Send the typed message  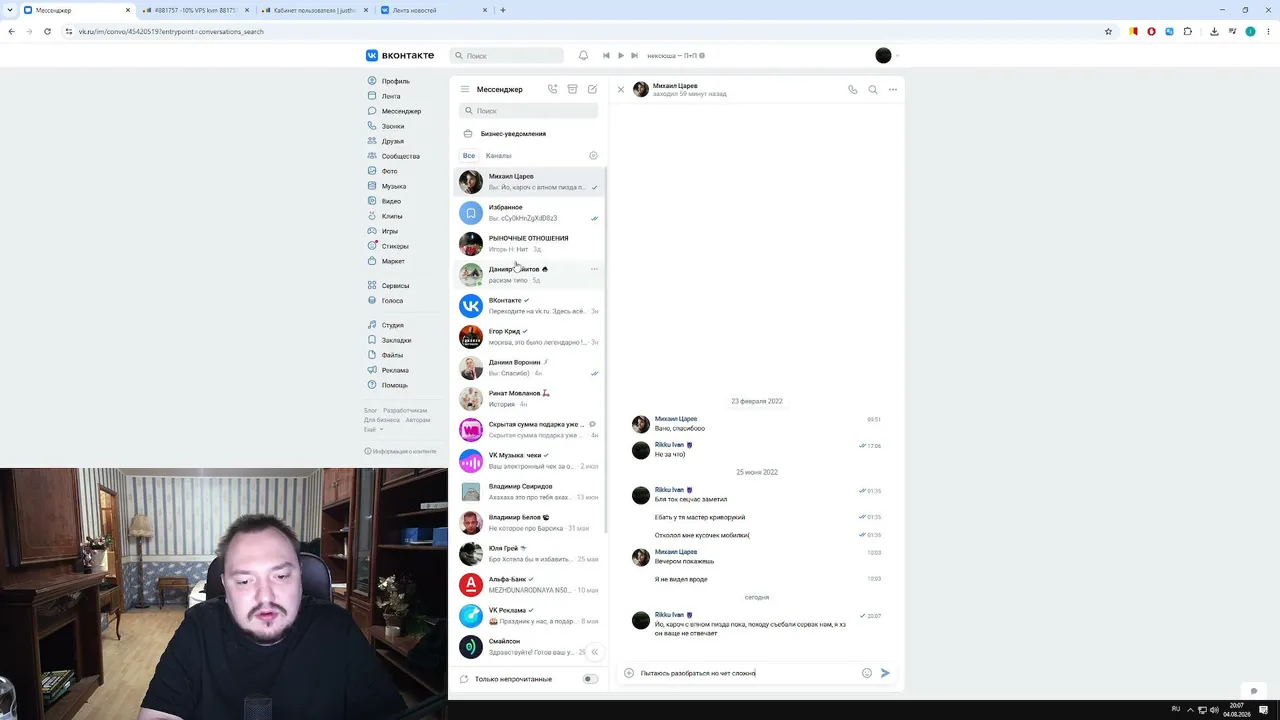(x=885, y=673)
